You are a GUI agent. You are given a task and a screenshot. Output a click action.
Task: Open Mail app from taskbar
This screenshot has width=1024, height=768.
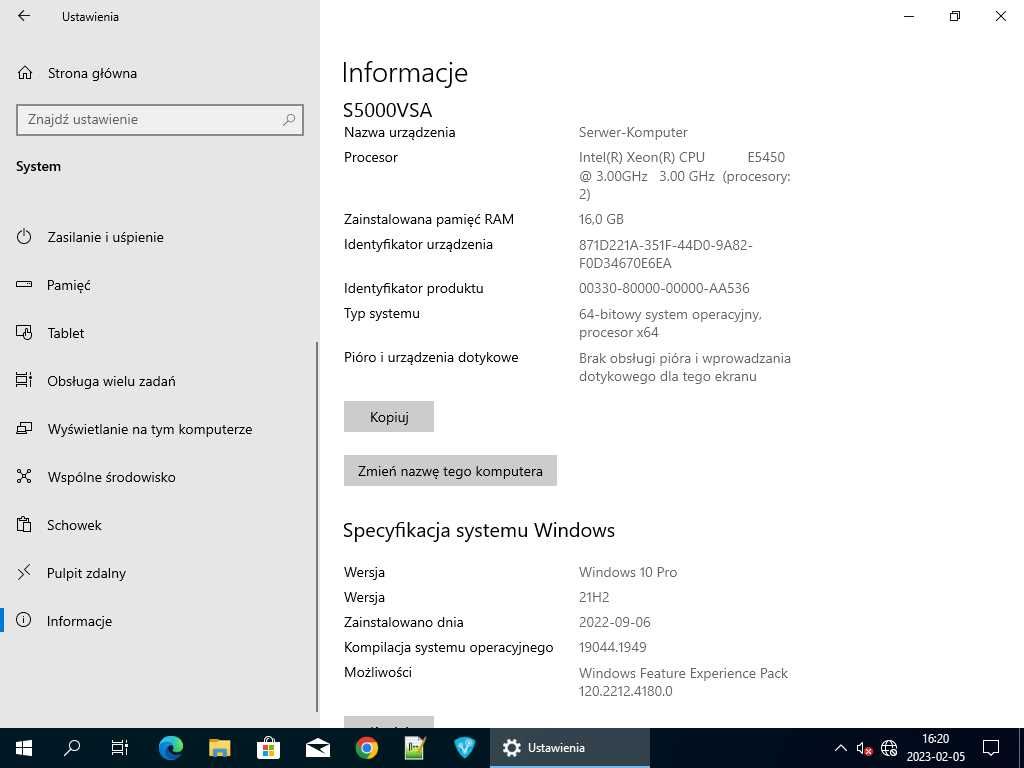317,748
